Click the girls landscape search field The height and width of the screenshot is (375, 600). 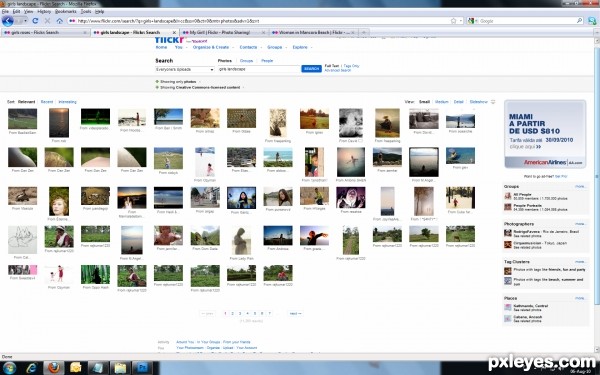(x=259, y=69)
